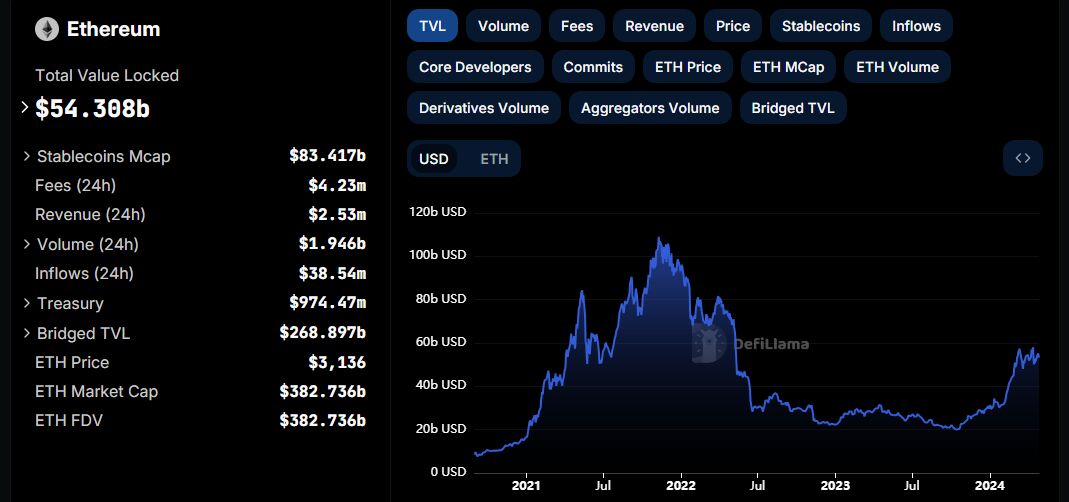Expand the Bridged TVL row
Image resolution: width=1069 pixels, height=502 pixels.
pyautogui.click(x=27, y=333)
